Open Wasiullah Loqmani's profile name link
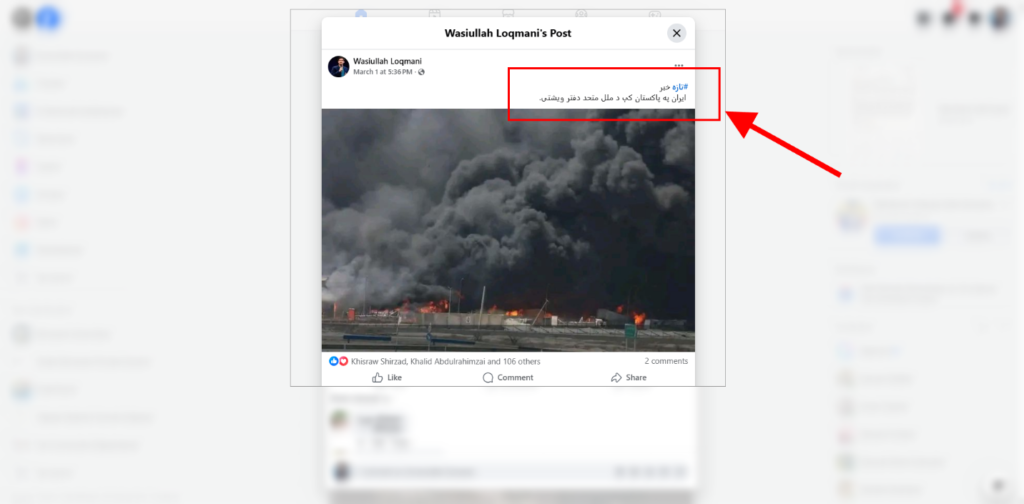 (x=387, y=61)
